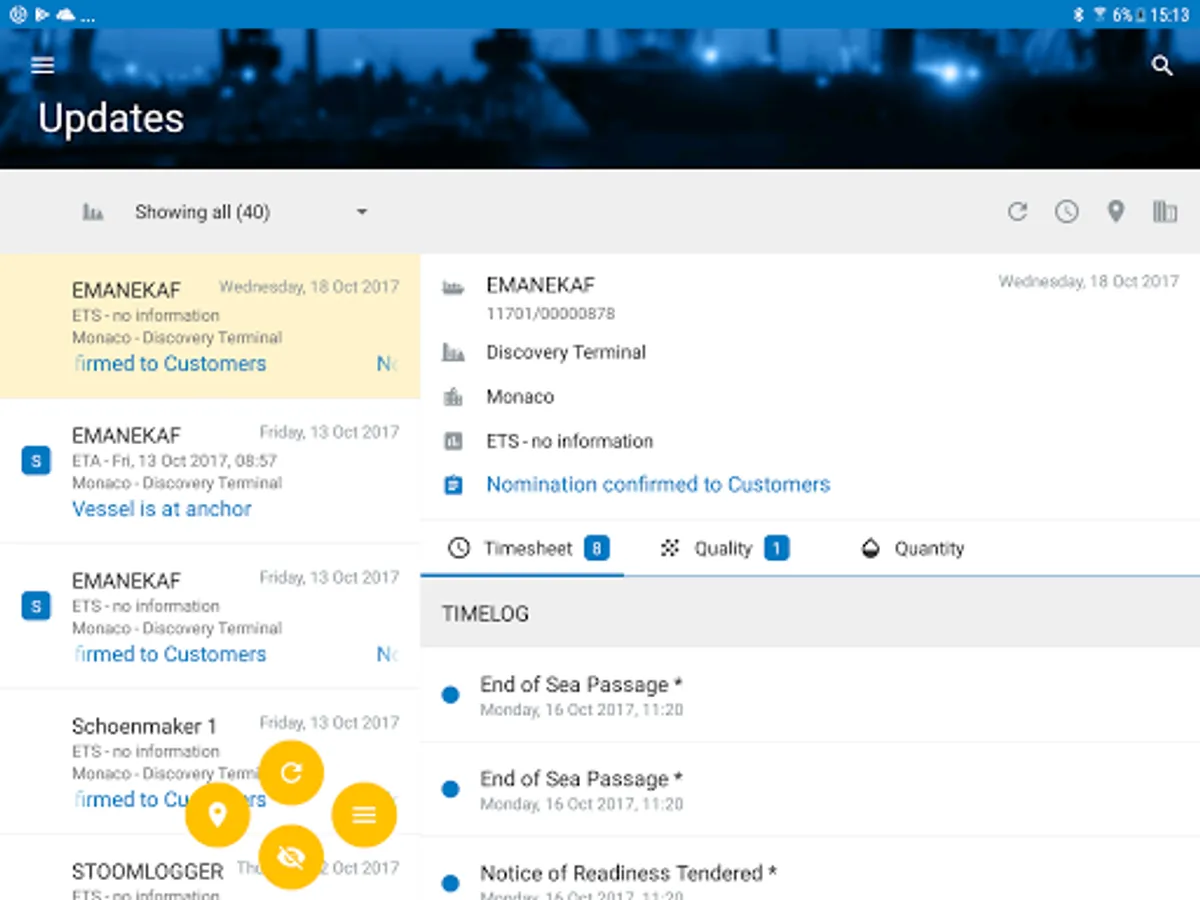Click S badge on ETS no-information EMANEKAF Friday row
The width and height of the screenshot is (1200, 900).
point(36,606)
